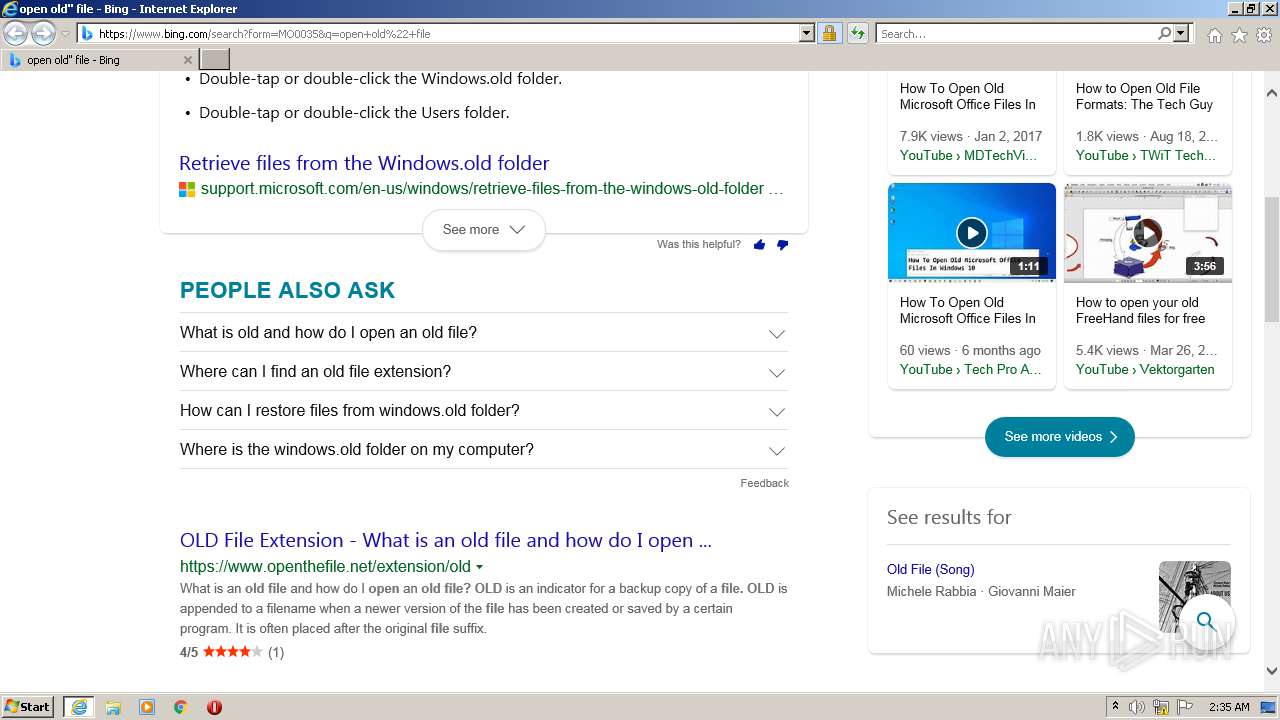Open address bar history dropdown
1280x720 pixels.
tap(807, 33)
